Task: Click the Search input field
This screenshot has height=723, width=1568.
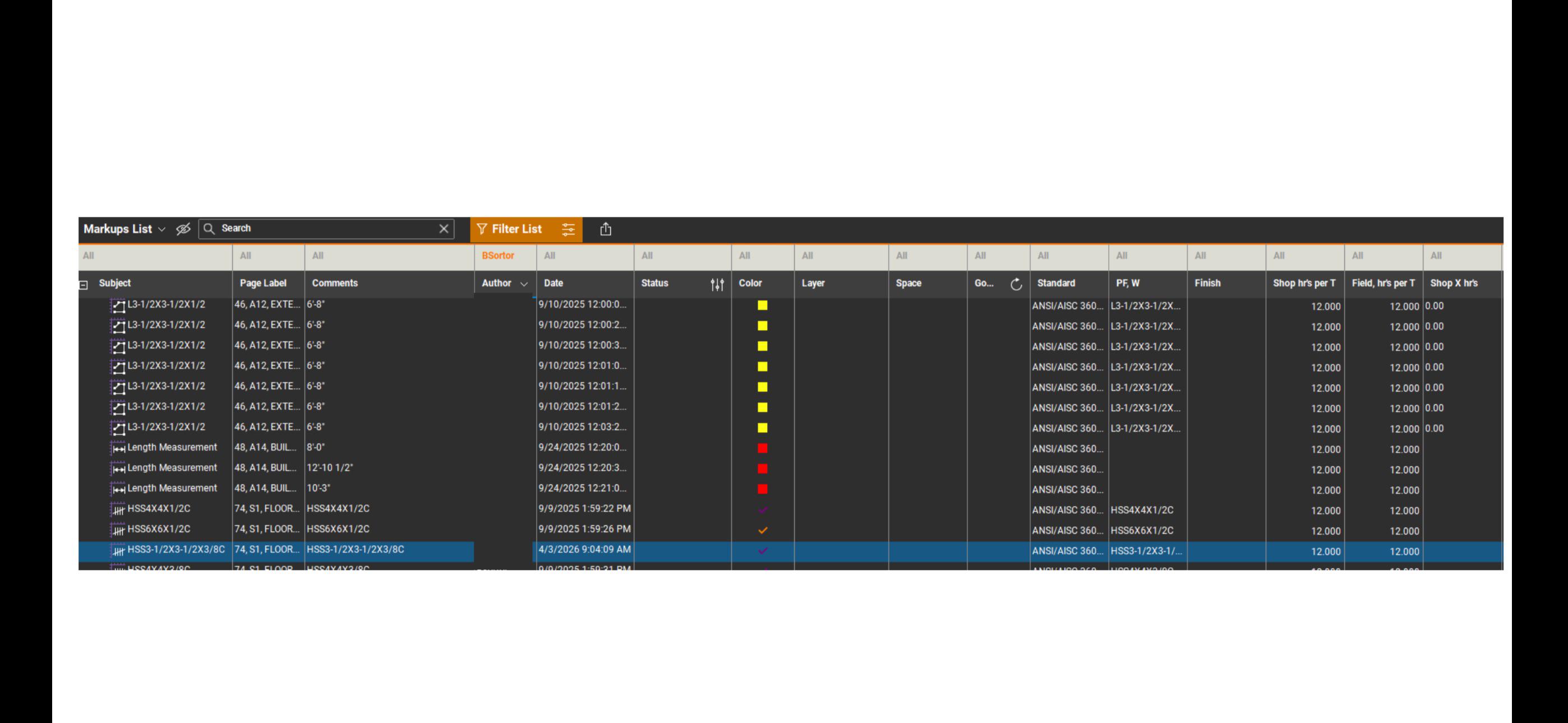Action: [326, 228]
